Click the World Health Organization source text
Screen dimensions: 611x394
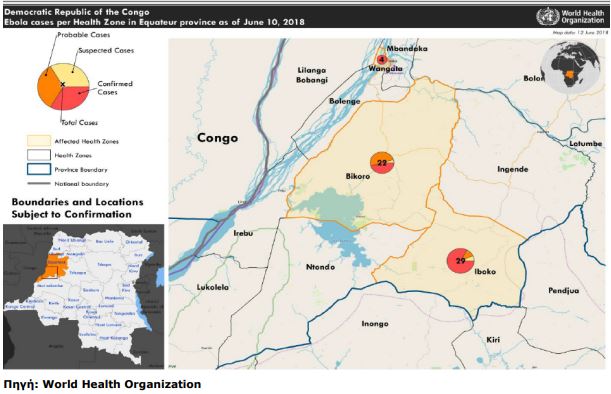pyautogui.click(x=122, y=384)
